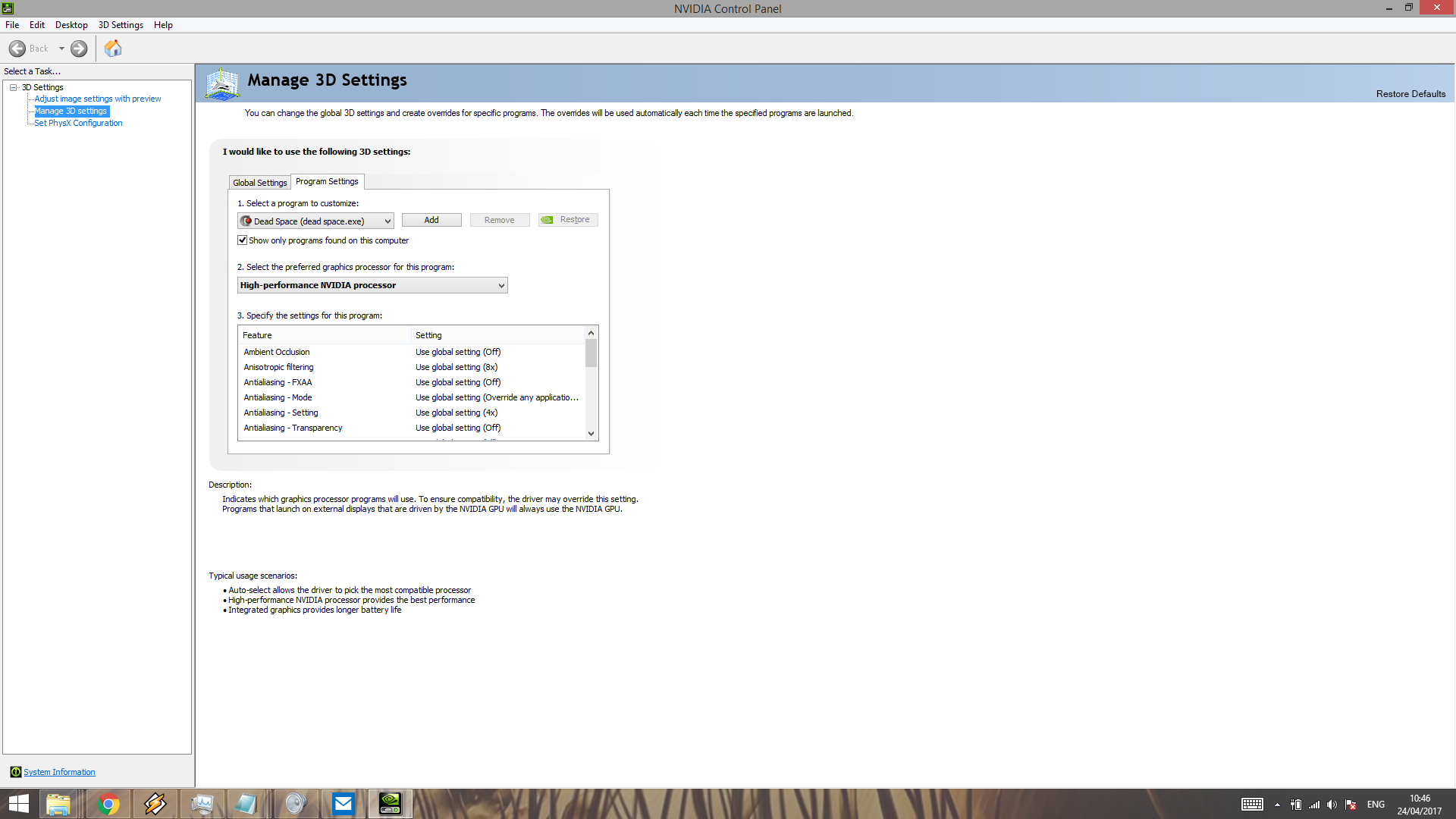This screenshot has width=1456, height=819.
Task: Open the File menu
Action: coord(12,25)
